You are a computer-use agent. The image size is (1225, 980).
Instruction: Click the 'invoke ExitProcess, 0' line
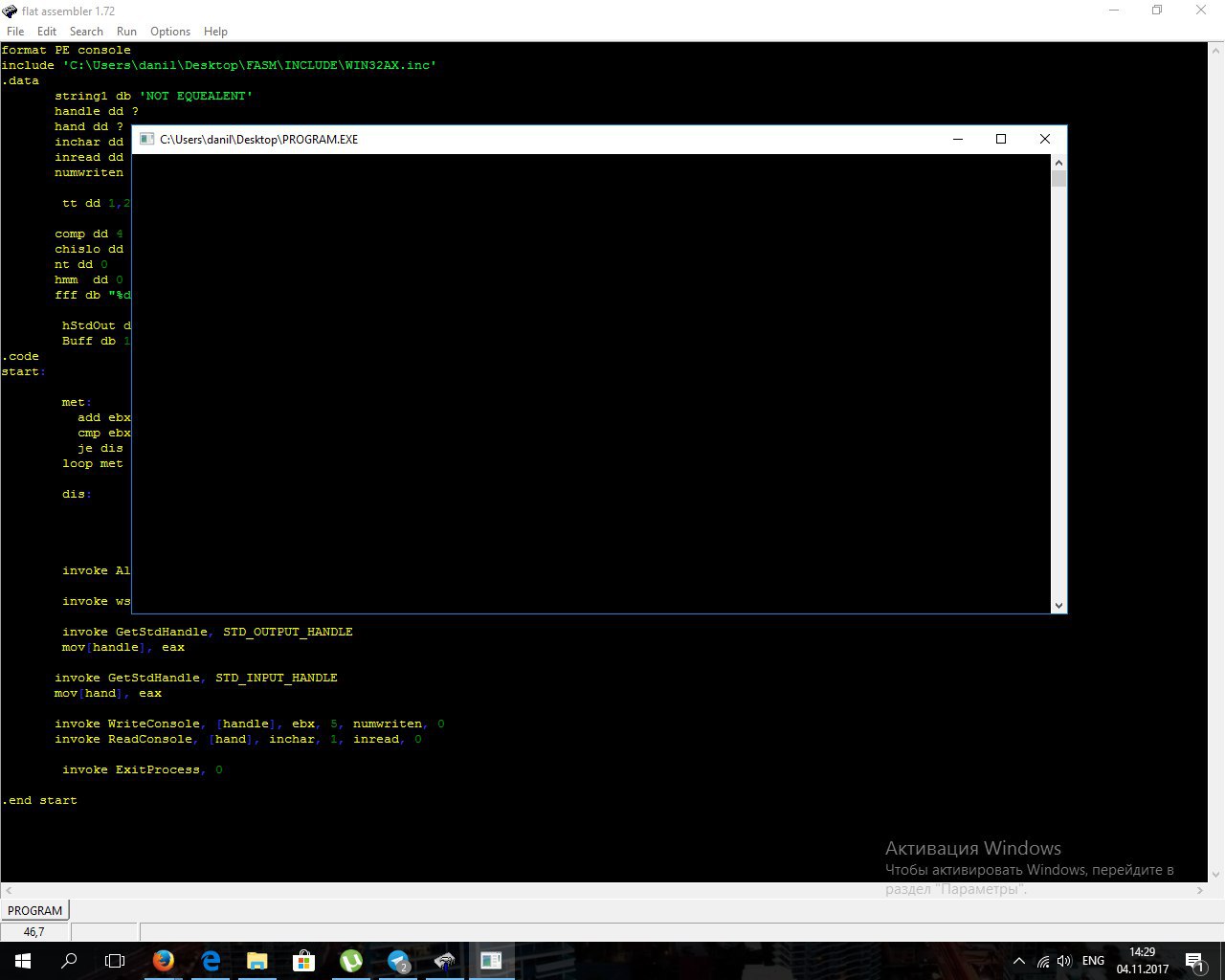[143, 769]
